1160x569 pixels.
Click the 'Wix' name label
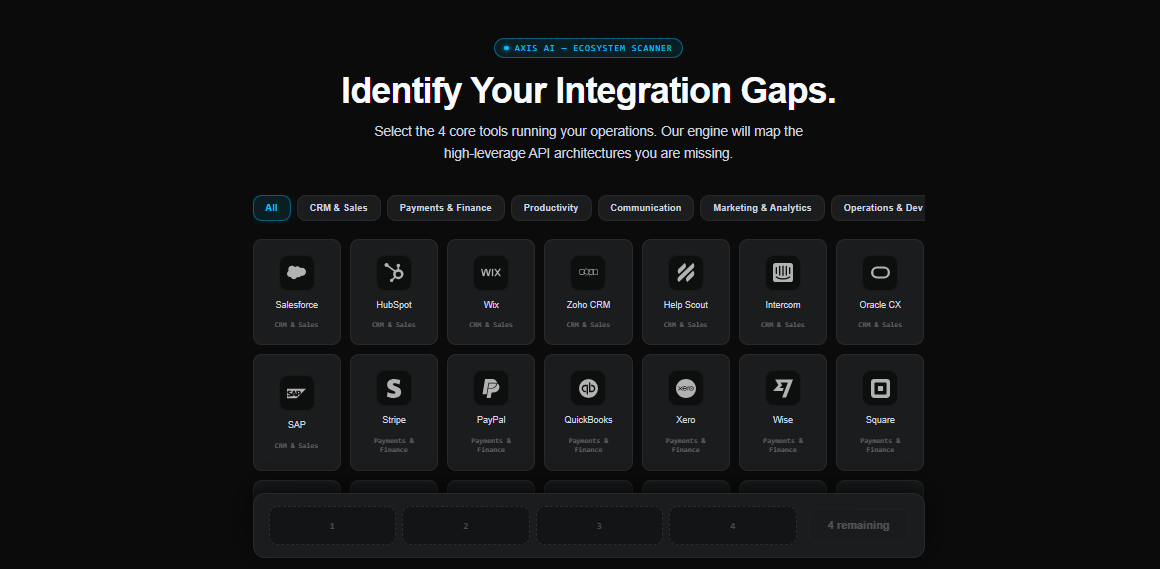491,305
